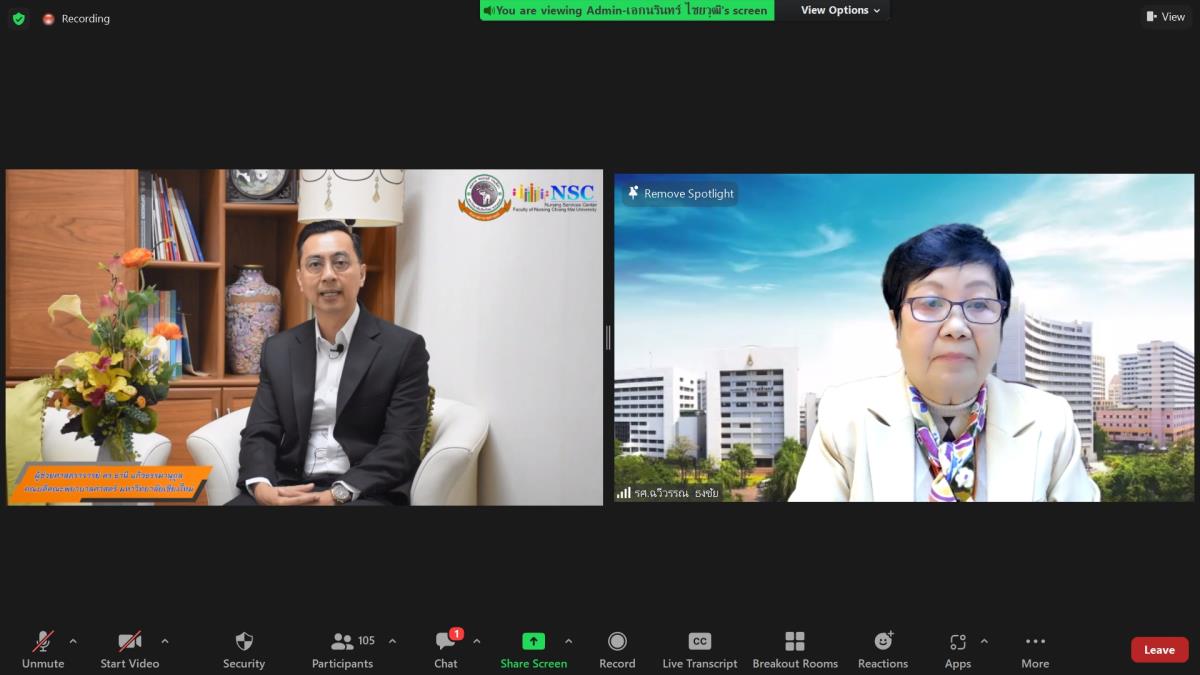Click the shared screen video of the man
1200x675 pixels.
305,337
